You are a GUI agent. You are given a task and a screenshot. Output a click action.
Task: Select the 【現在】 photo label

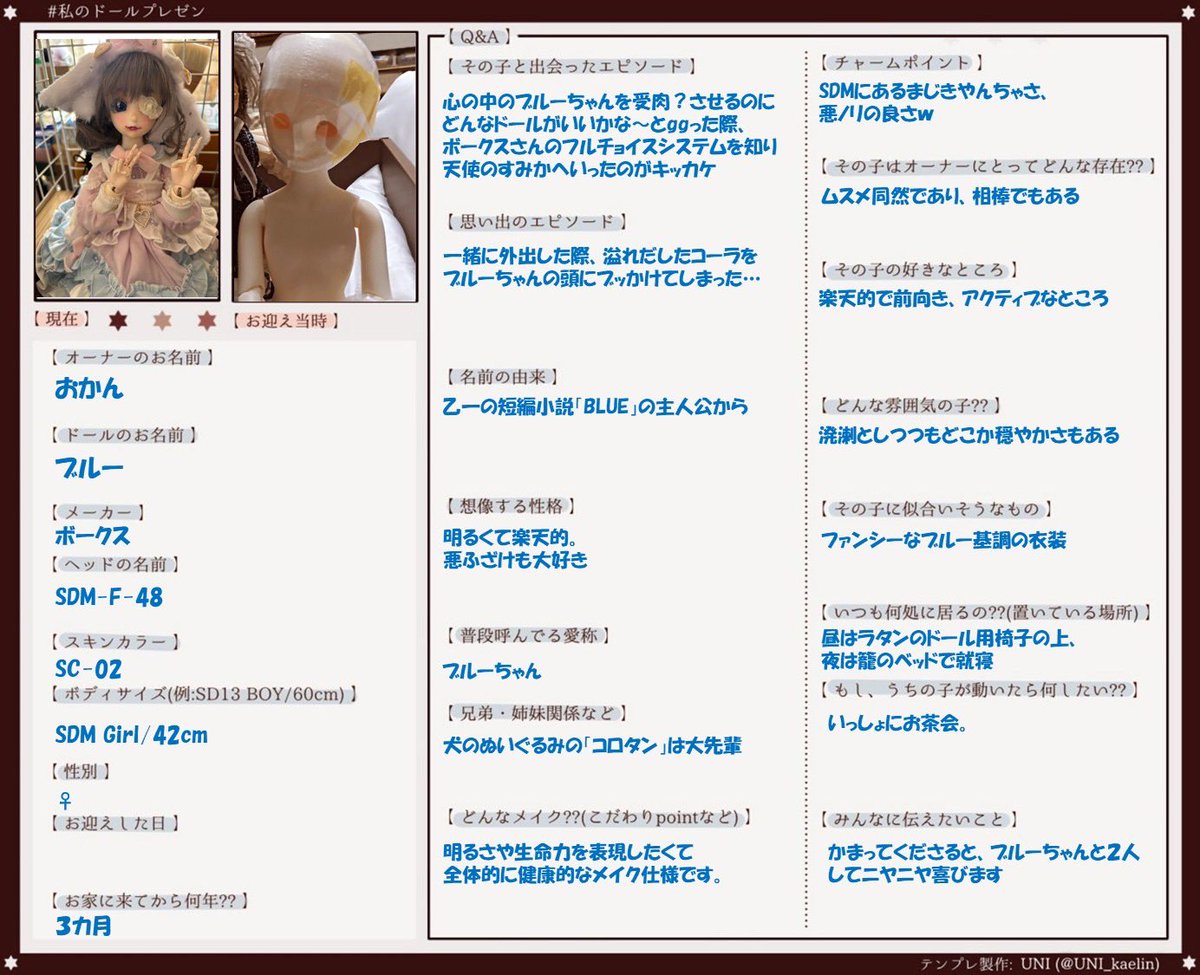[x=60, y=321]
